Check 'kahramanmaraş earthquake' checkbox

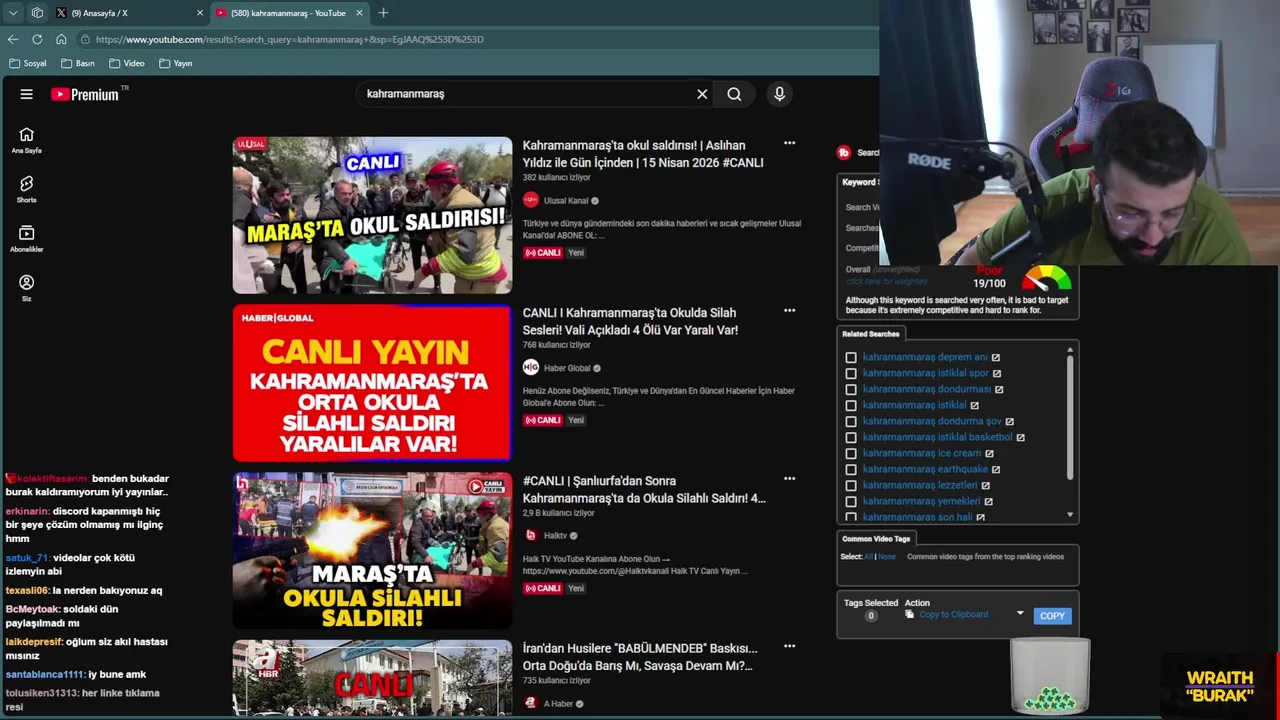[x=851, y=469]
